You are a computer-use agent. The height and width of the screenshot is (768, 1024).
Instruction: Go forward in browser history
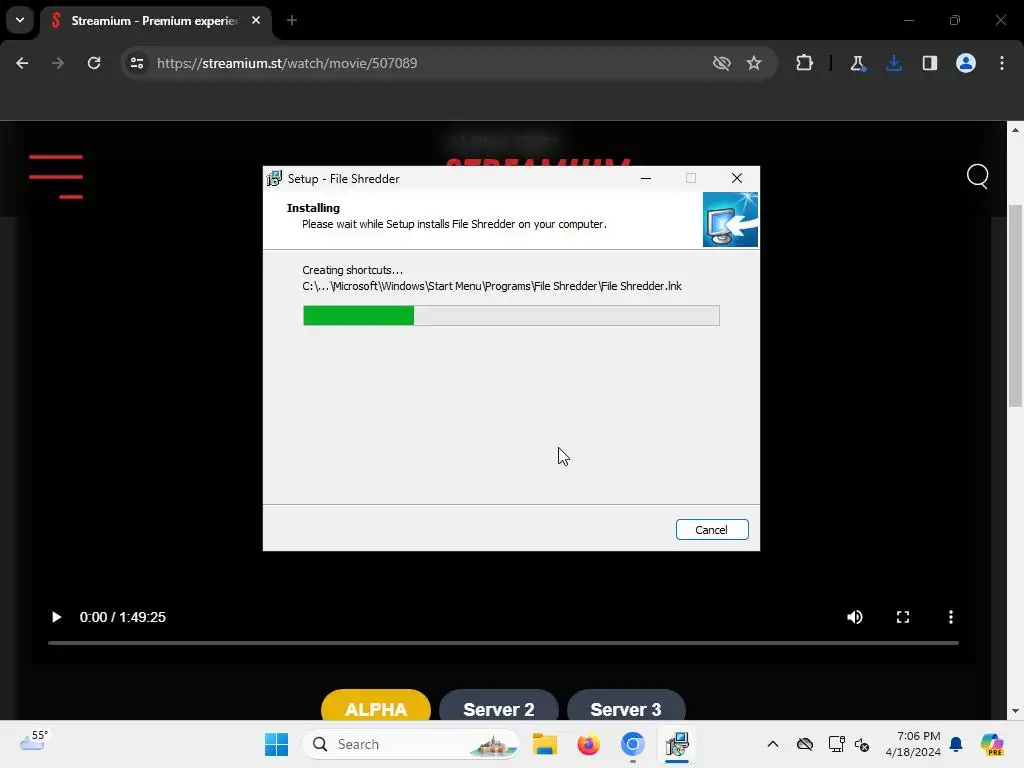pyautogui.click(x=58, y=63)
